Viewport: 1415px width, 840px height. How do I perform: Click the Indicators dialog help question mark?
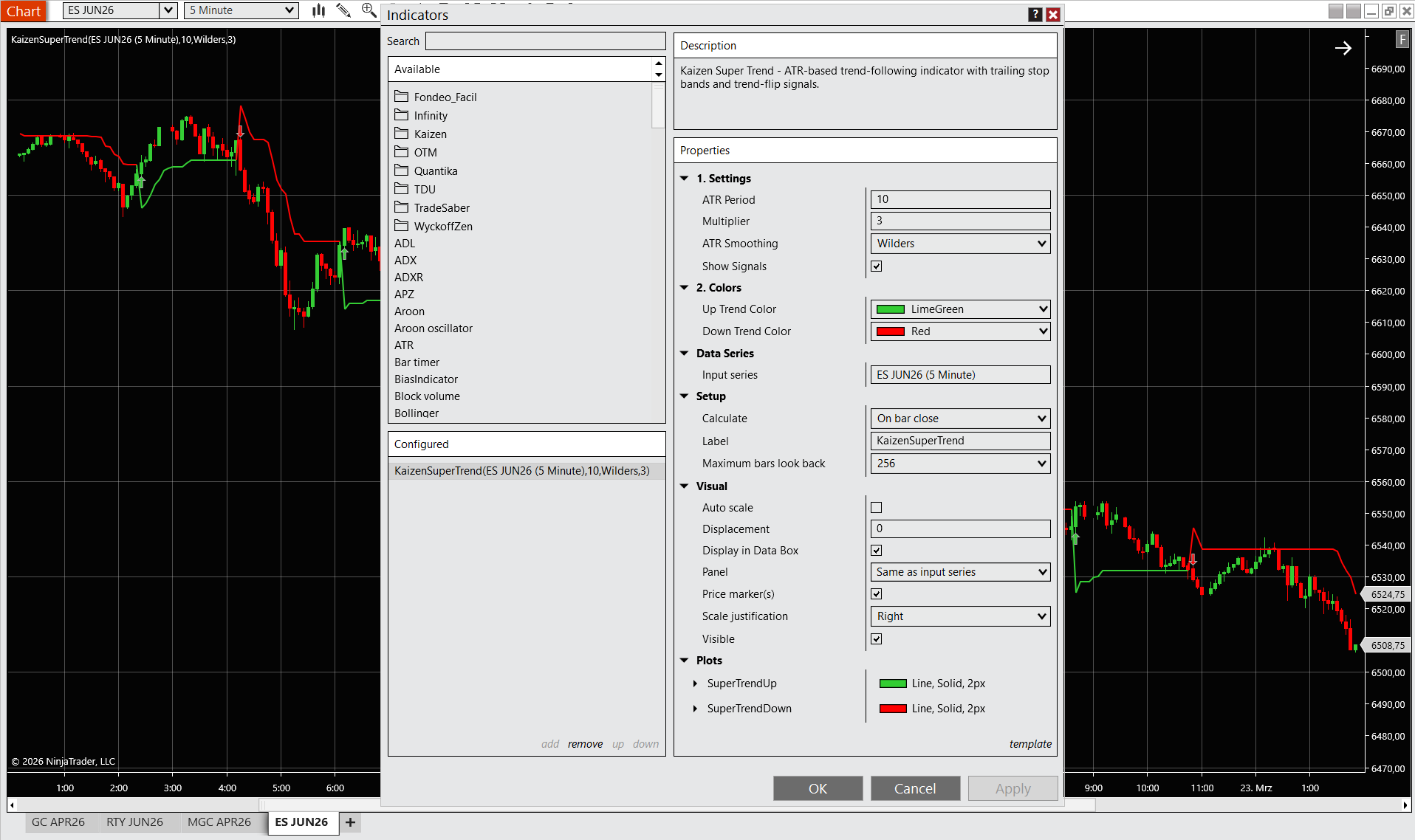point(1035,15)
